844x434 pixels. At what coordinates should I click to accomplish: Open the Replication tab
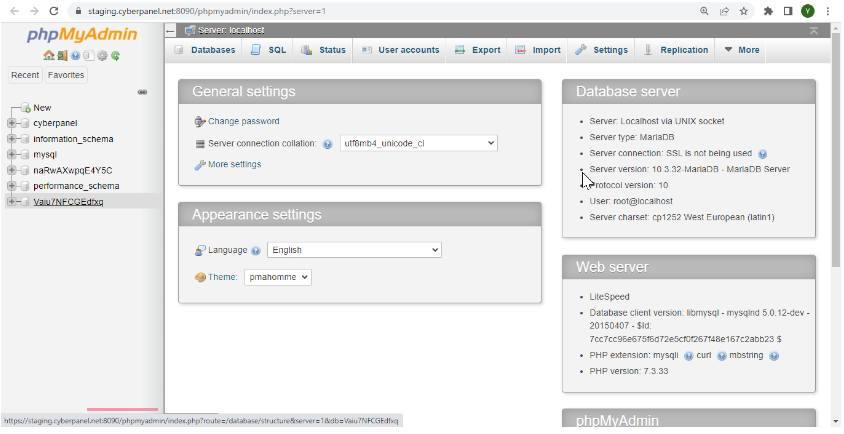point(676,50)
